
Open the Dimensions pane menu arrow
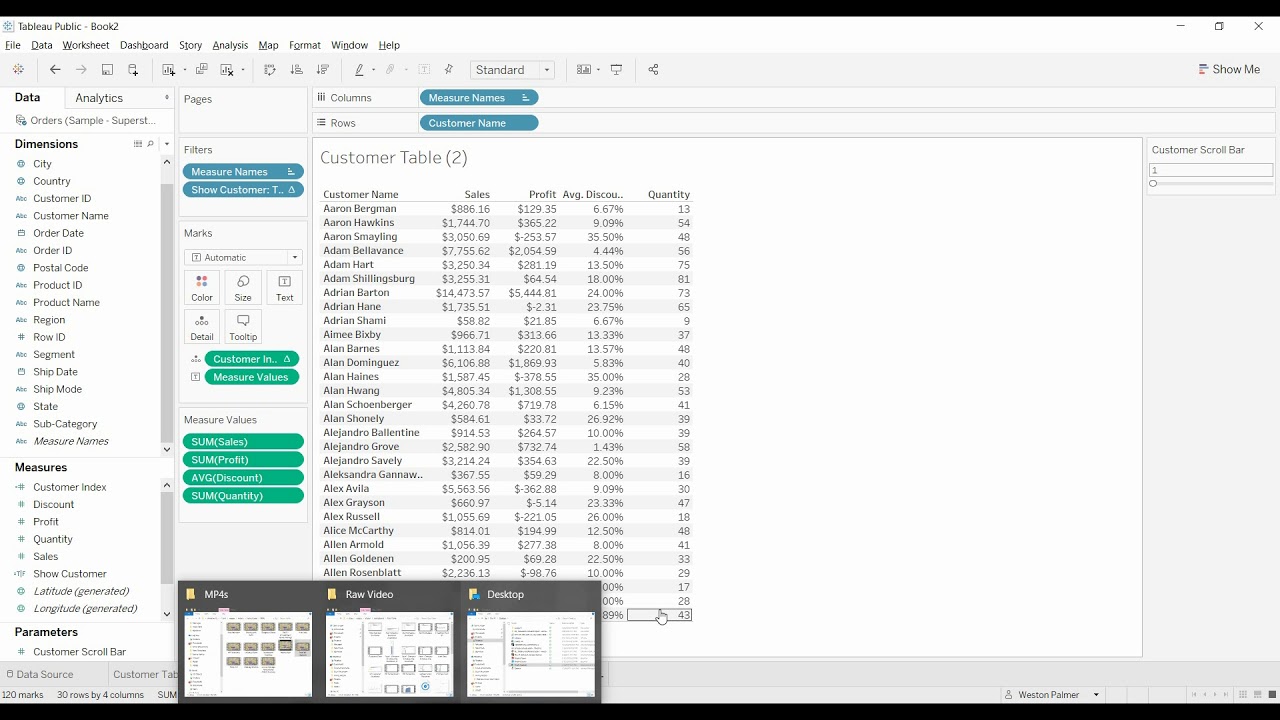click(167, 144)
